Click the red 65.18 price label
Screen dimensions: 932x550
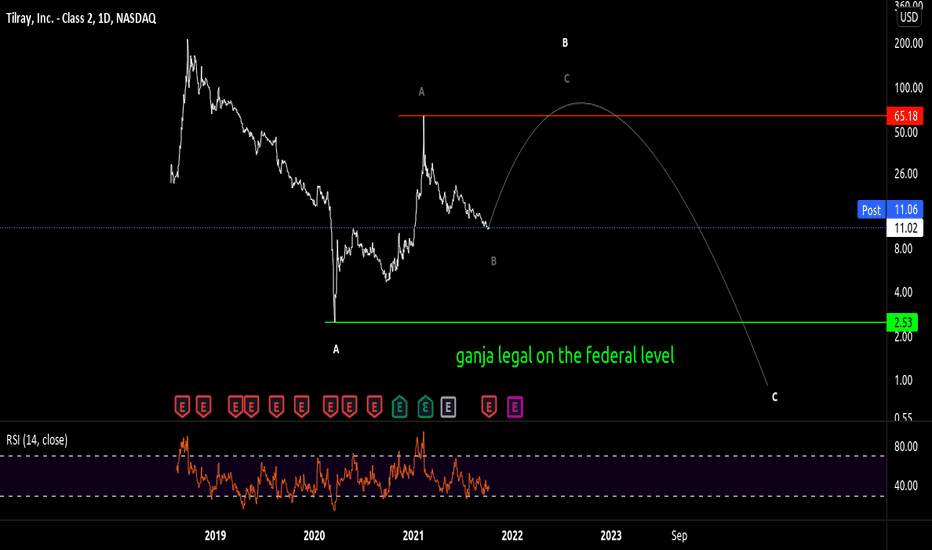tap(905, 116)
